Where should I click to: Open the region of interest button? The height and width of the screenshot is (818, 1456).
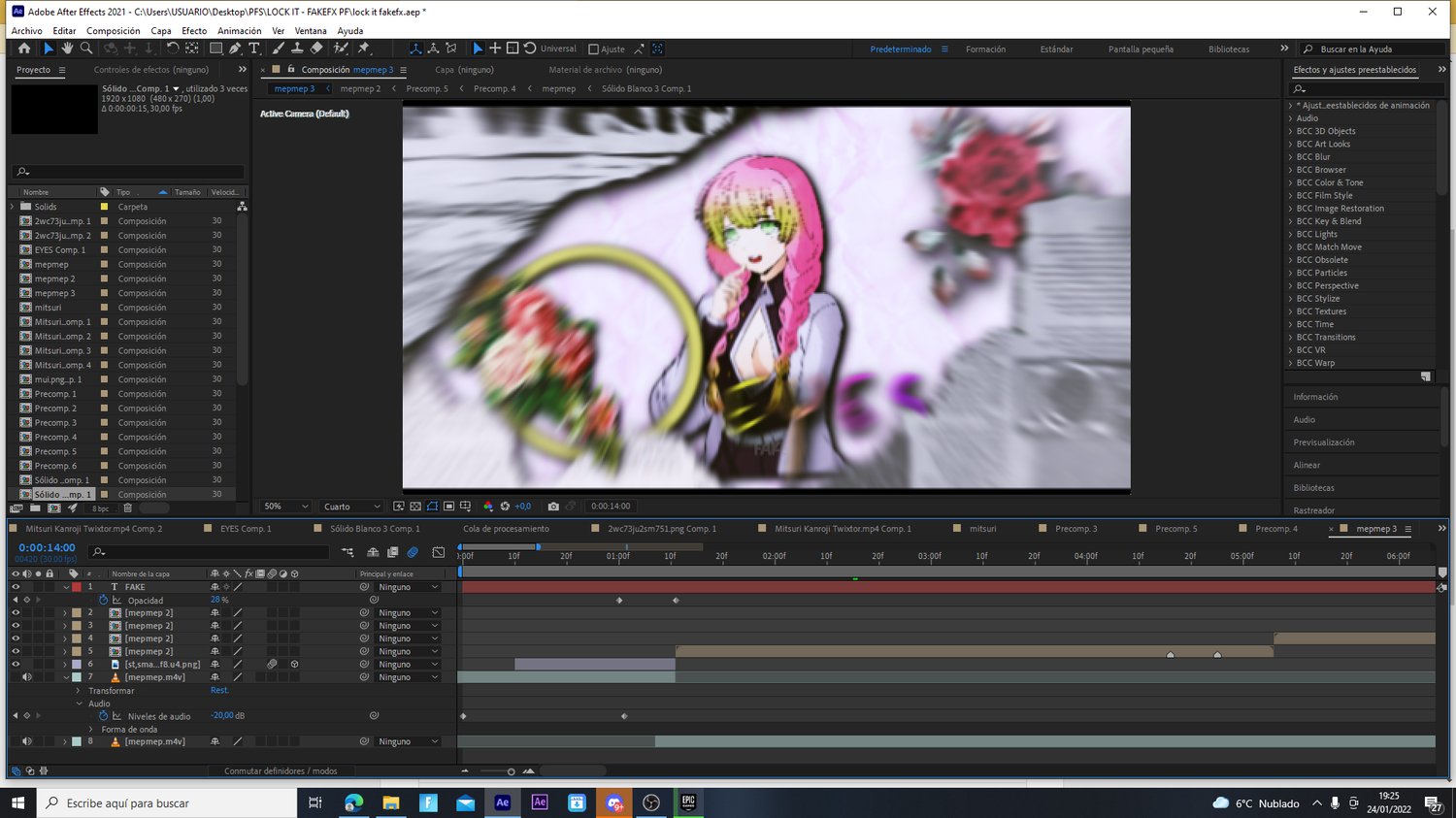click(448, 507)
